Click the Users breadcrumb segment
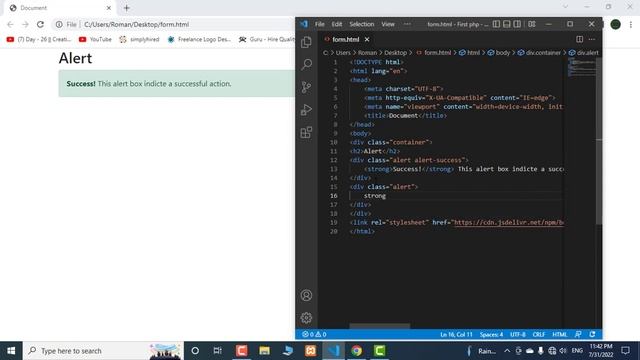Screen dimensions: 640x360 343,53
